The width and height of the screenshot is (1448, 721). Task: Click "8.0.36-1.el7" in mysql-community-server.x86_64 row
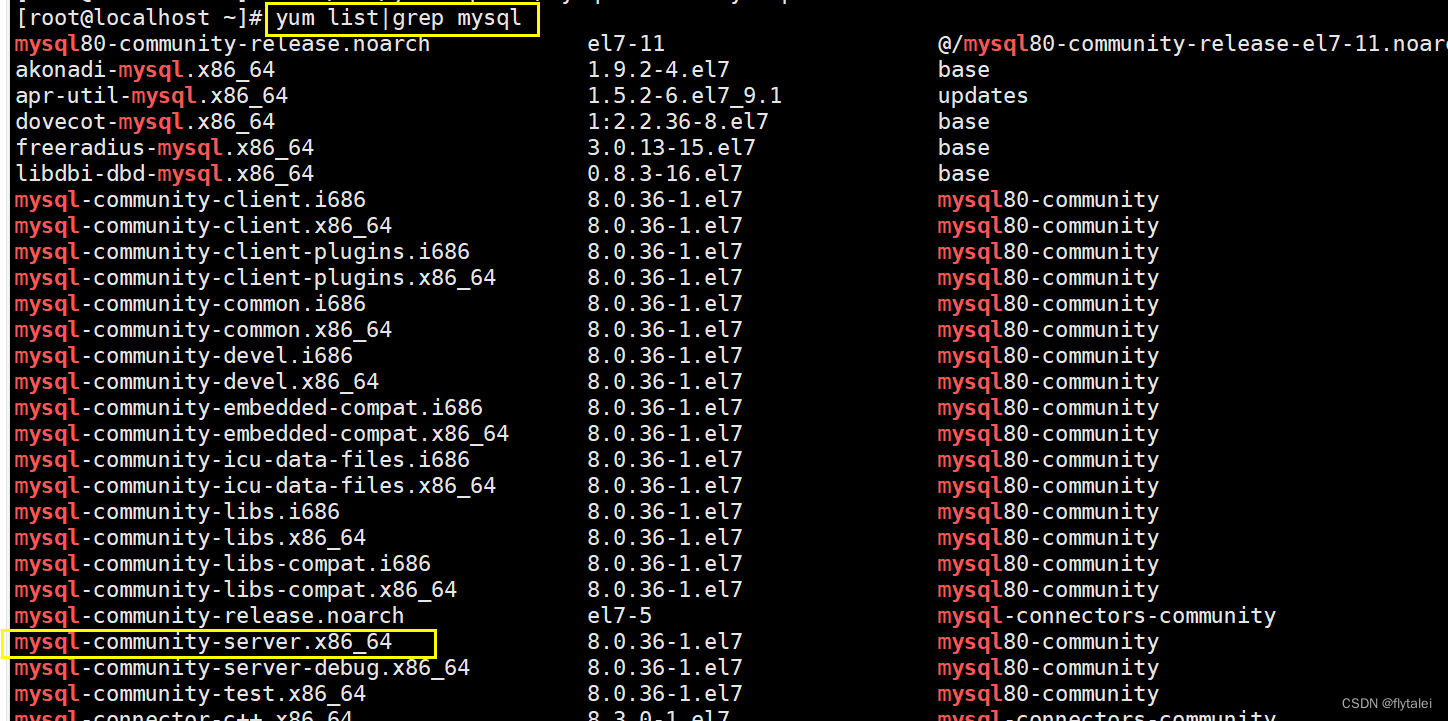[x=665, y=642]
